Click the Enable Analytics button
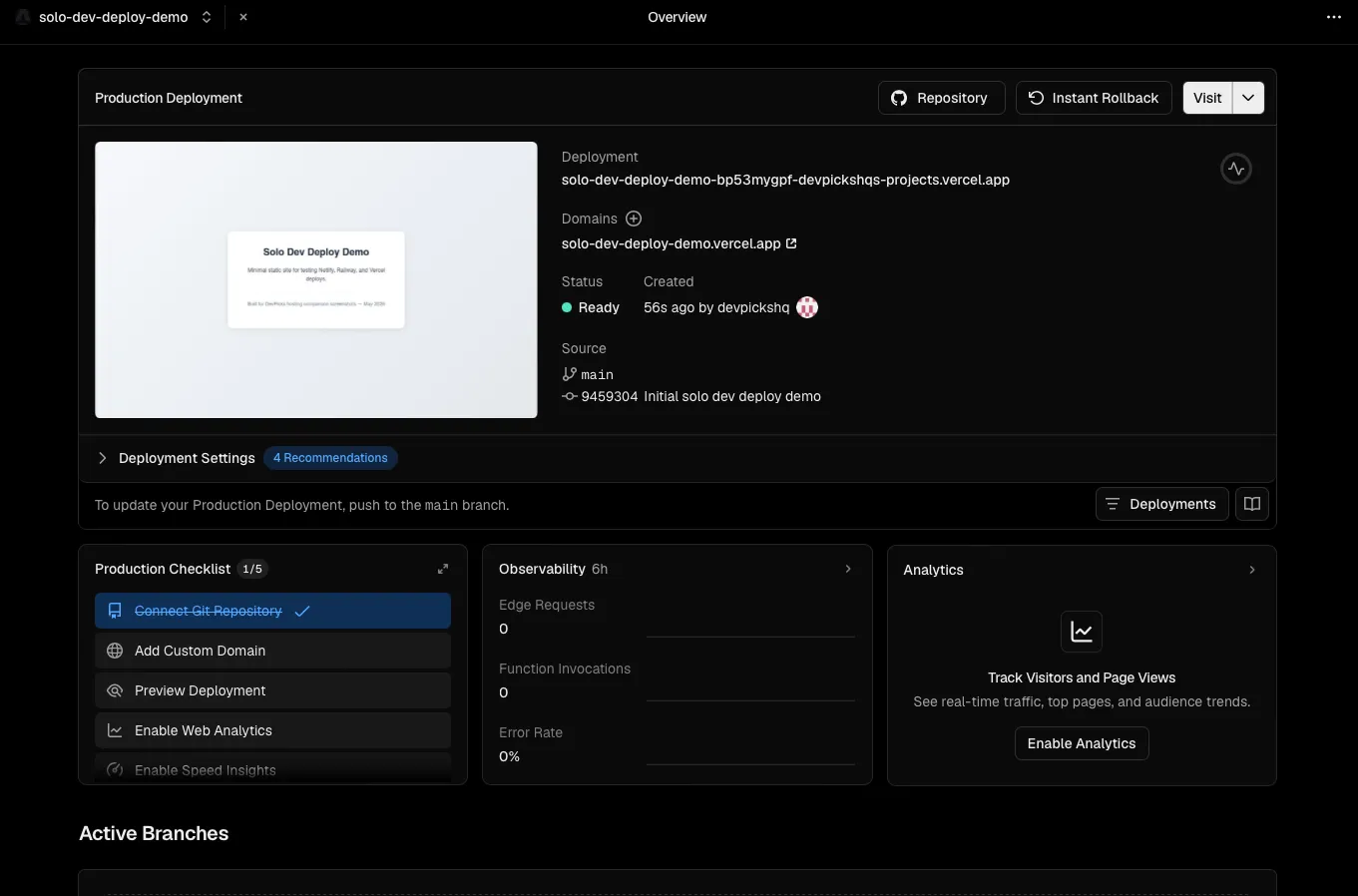 coord(1082,743)
